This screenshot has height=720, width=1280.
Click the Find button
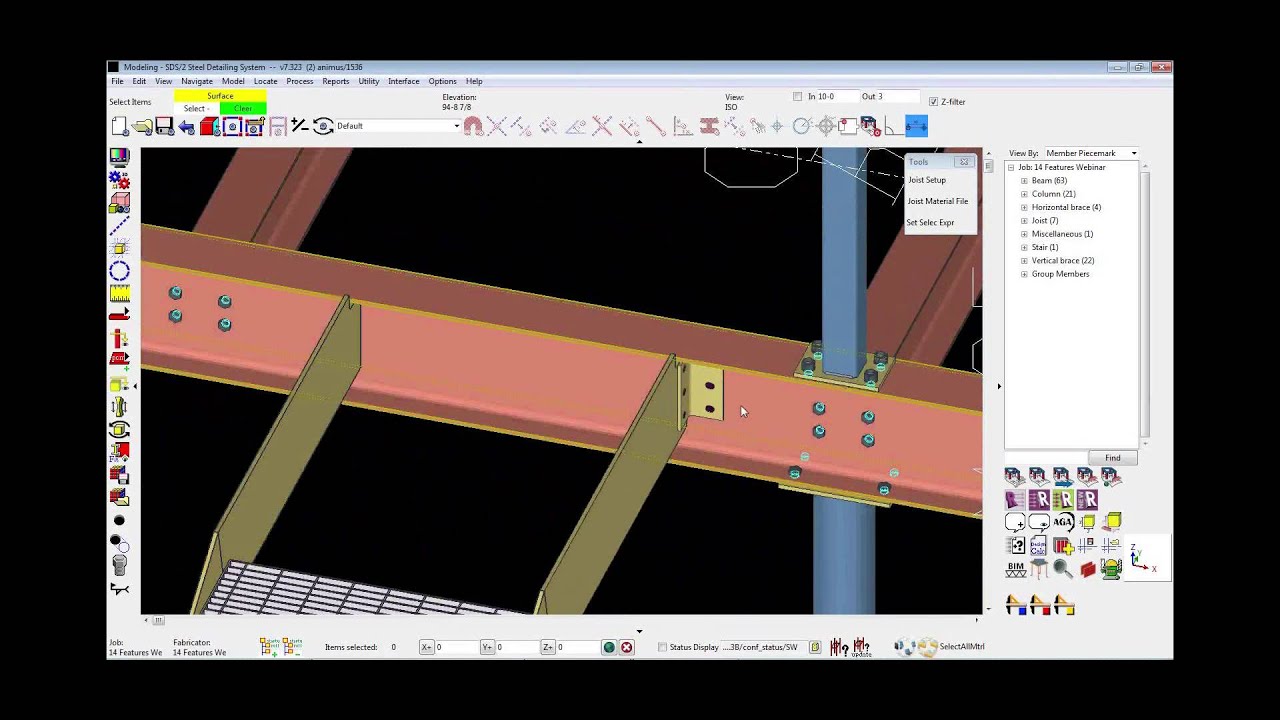pos(1113,458)
